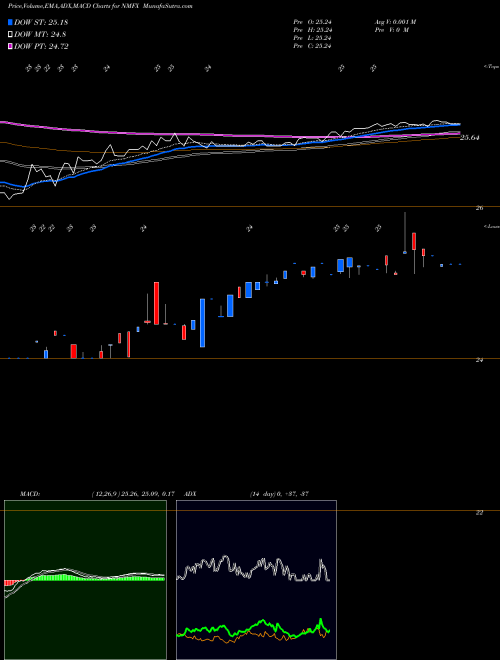Select the 'DOW MT: 24.8' legend label
500x660 pixels.
(40, 35)
